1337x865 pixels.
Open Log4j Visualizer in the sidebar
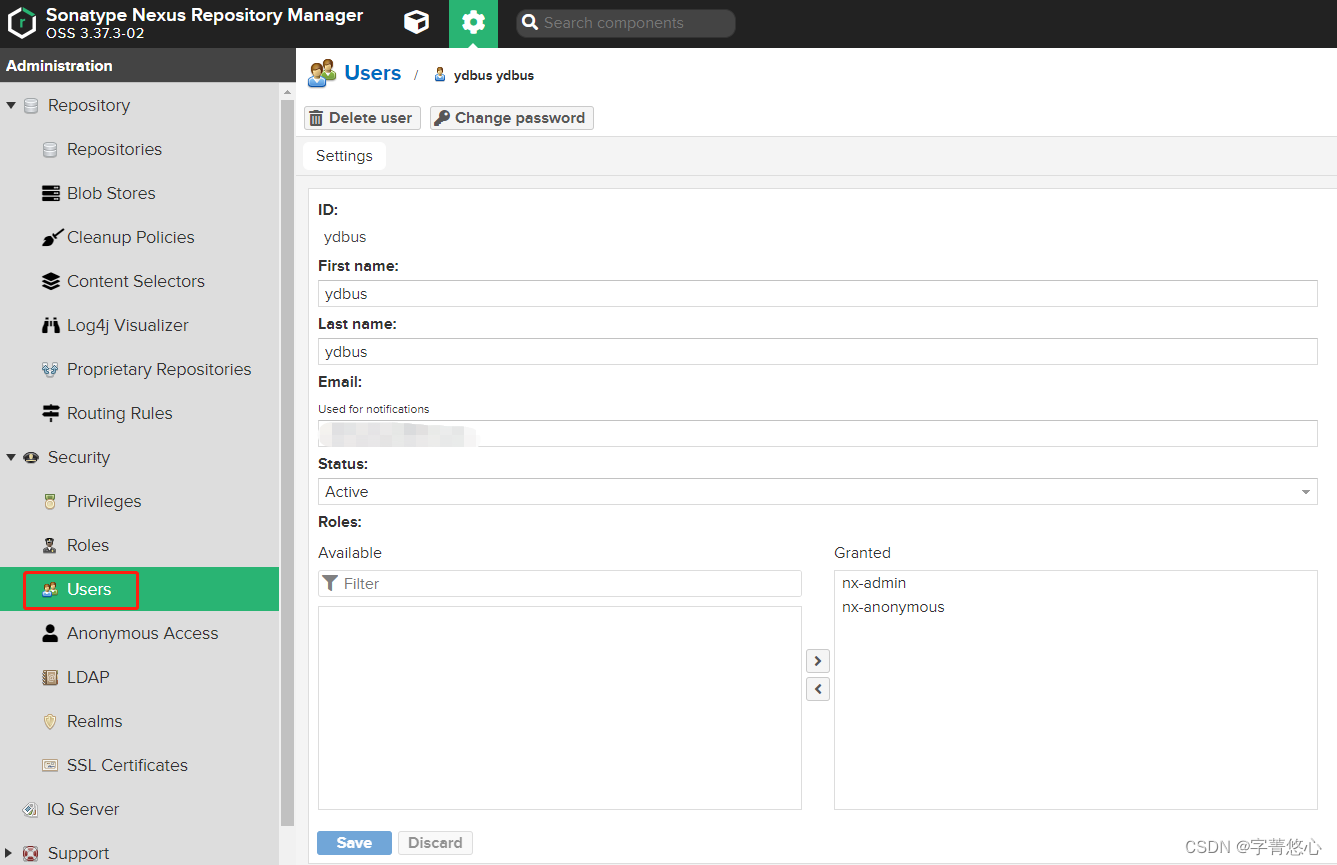(127, 326)
